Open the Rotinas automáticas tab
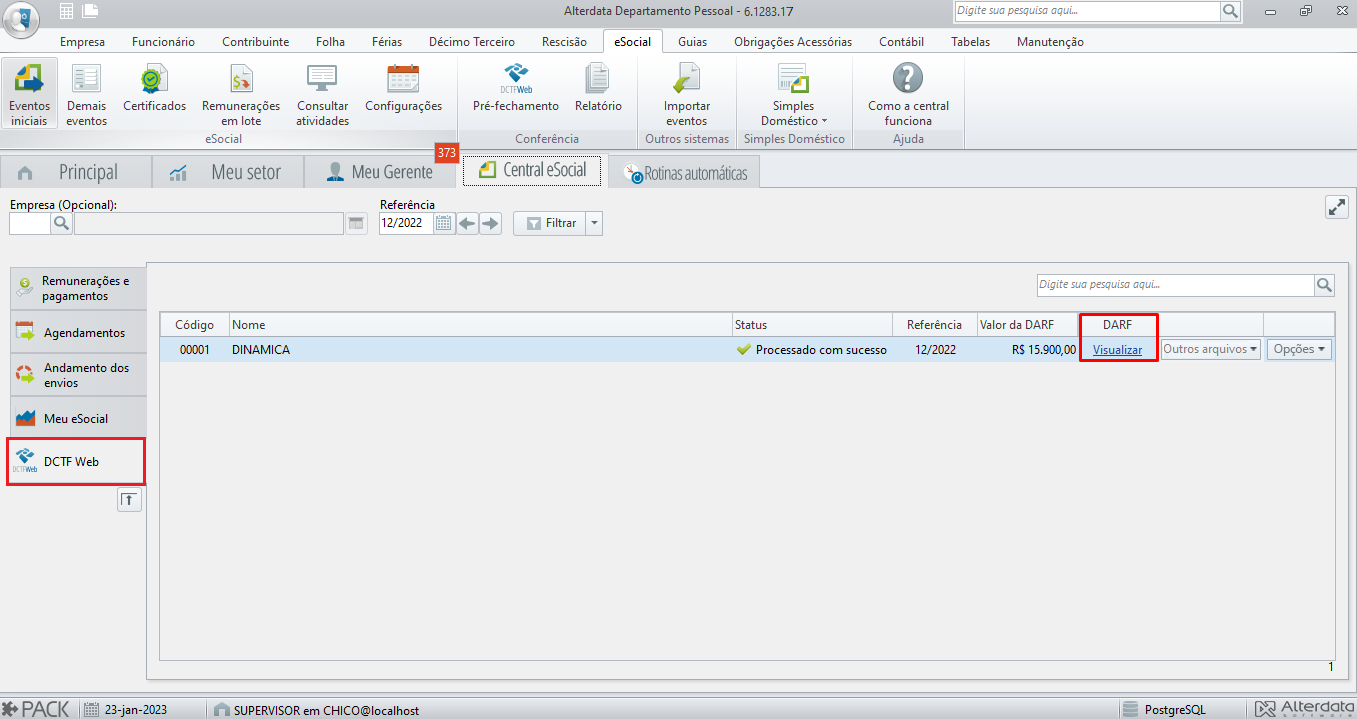This screenshot has height=719, width=1357. point(686,172)
